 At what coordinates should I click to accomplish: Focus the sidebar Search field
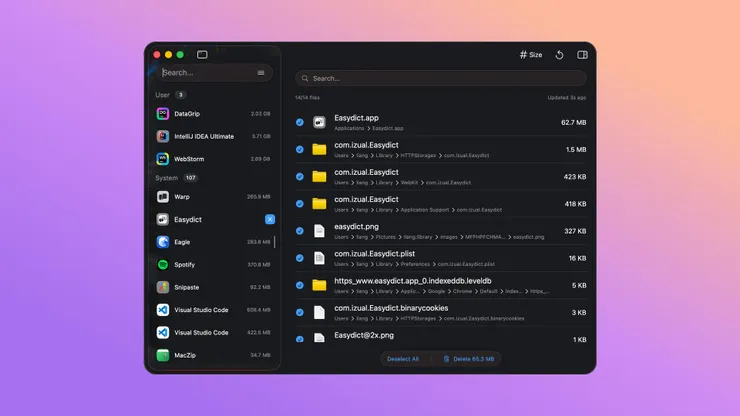coord(215,73)
